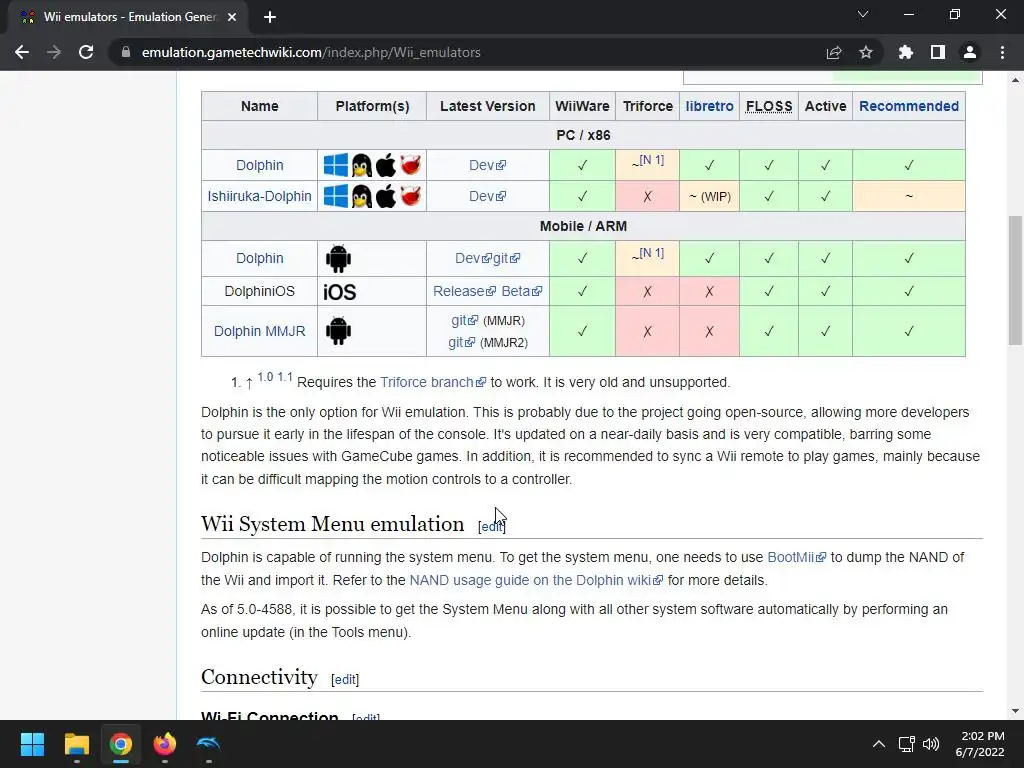This screenshot has width=1024, height=768.
Task: Click the Windows icon in PC Dolphin row
Action: 336,165
